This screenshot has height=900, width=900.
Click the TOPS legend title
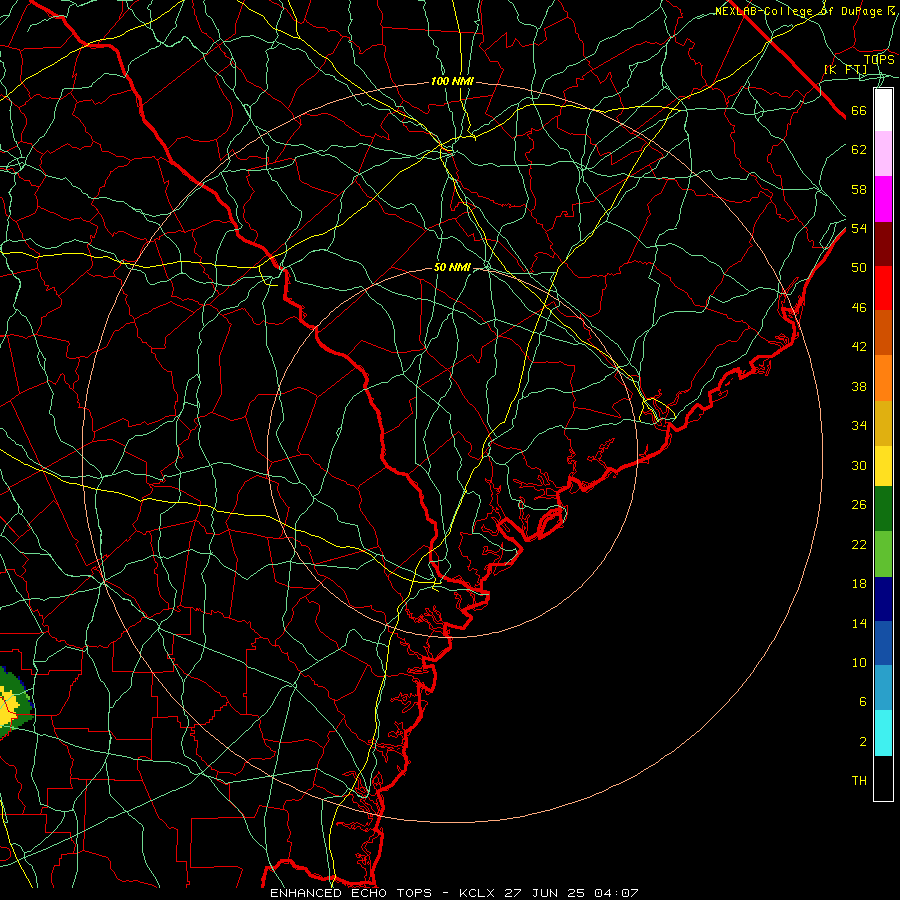(879, 60)
